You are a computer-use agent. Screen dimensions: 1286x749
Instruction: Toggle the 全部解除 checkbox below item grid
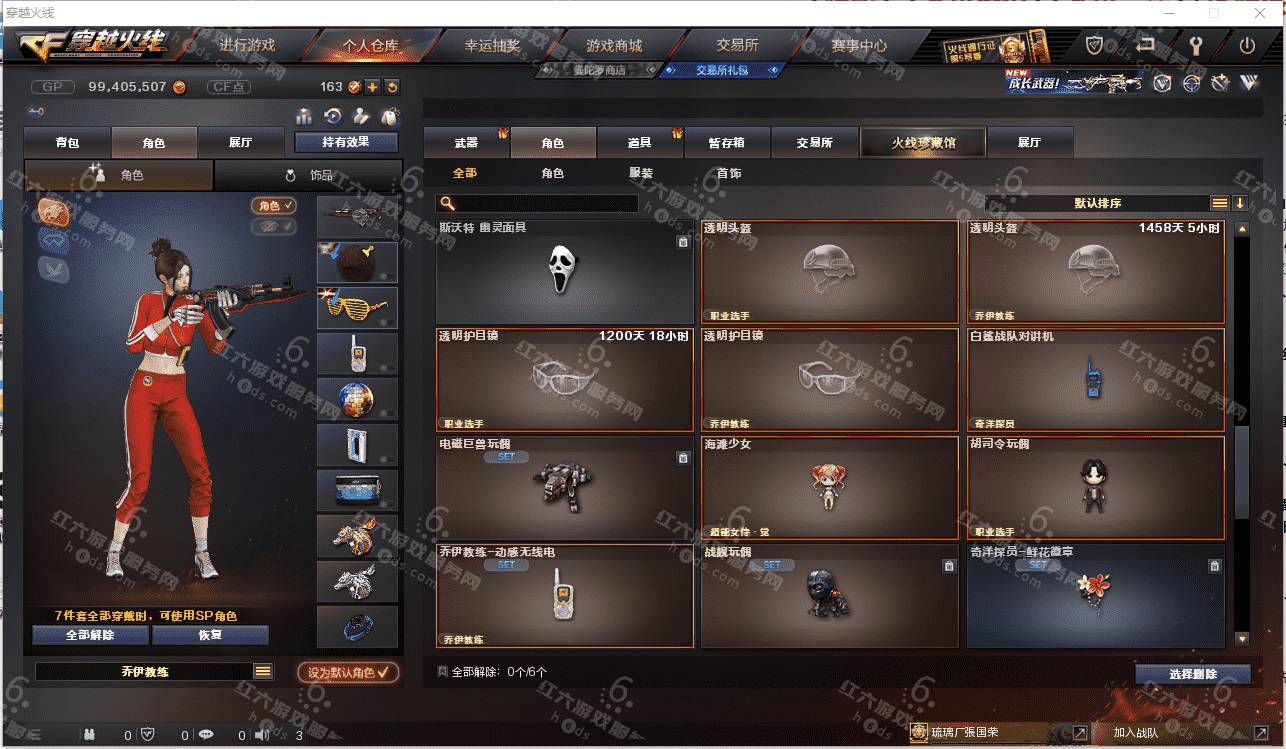[x=443, y=672]
